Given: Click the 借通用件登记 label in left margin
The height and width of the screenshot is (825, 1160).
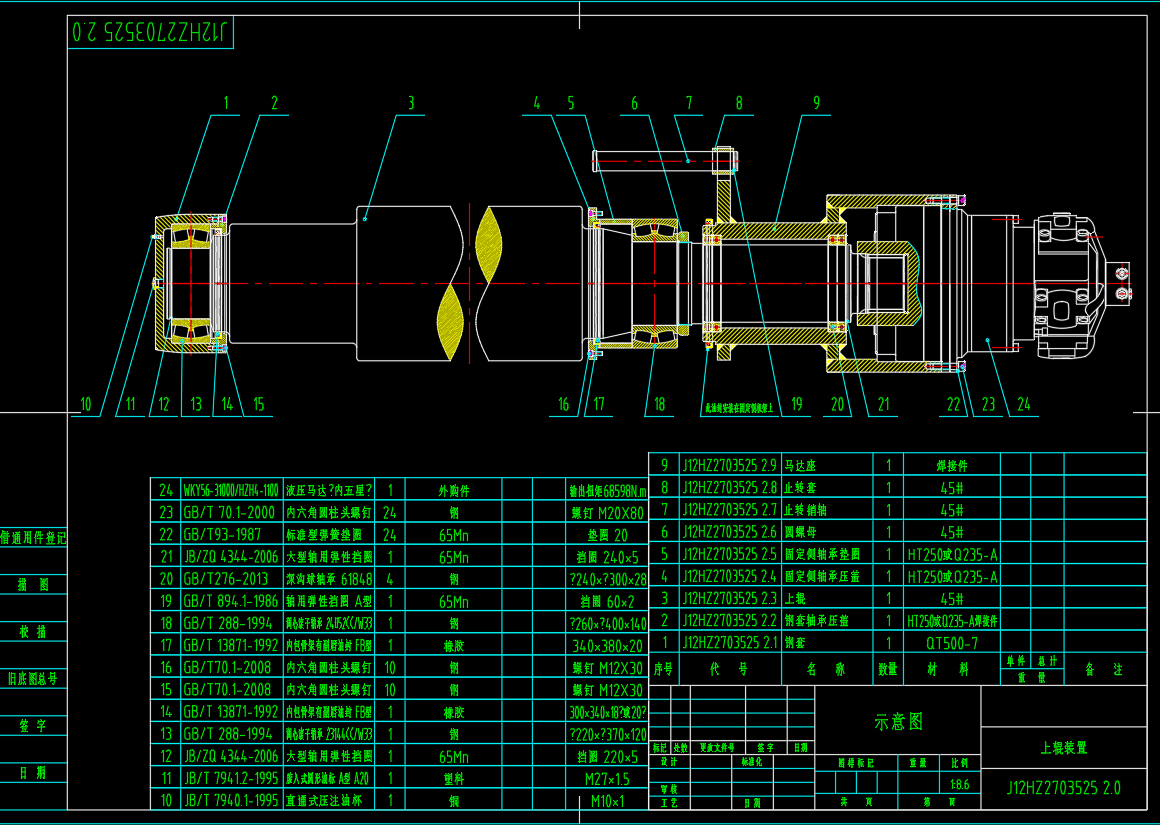Looking at the screenshot, I should point(34,537).
